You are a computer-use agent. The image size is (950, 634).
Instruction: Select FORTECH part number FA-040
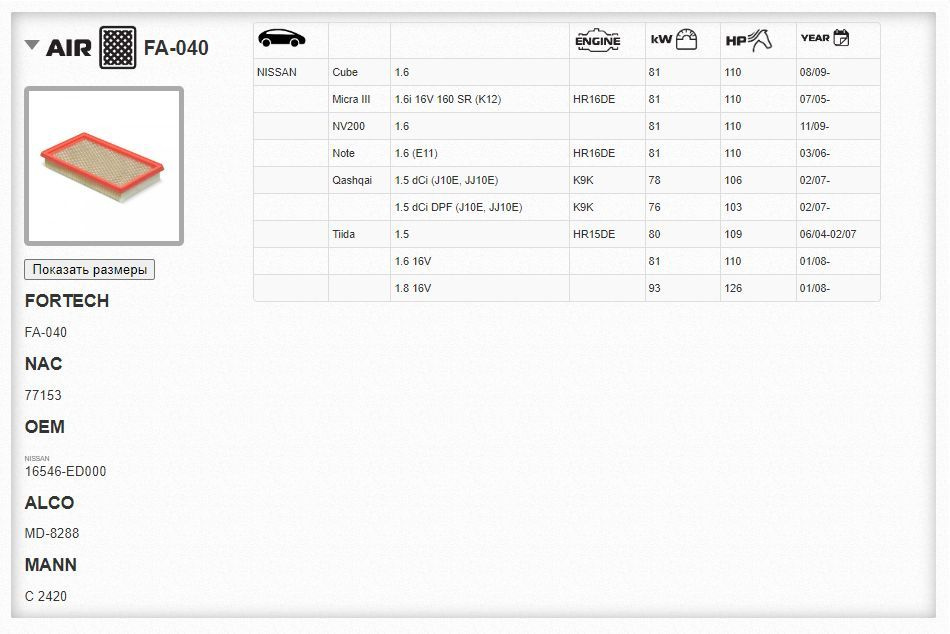coord(45,332)
